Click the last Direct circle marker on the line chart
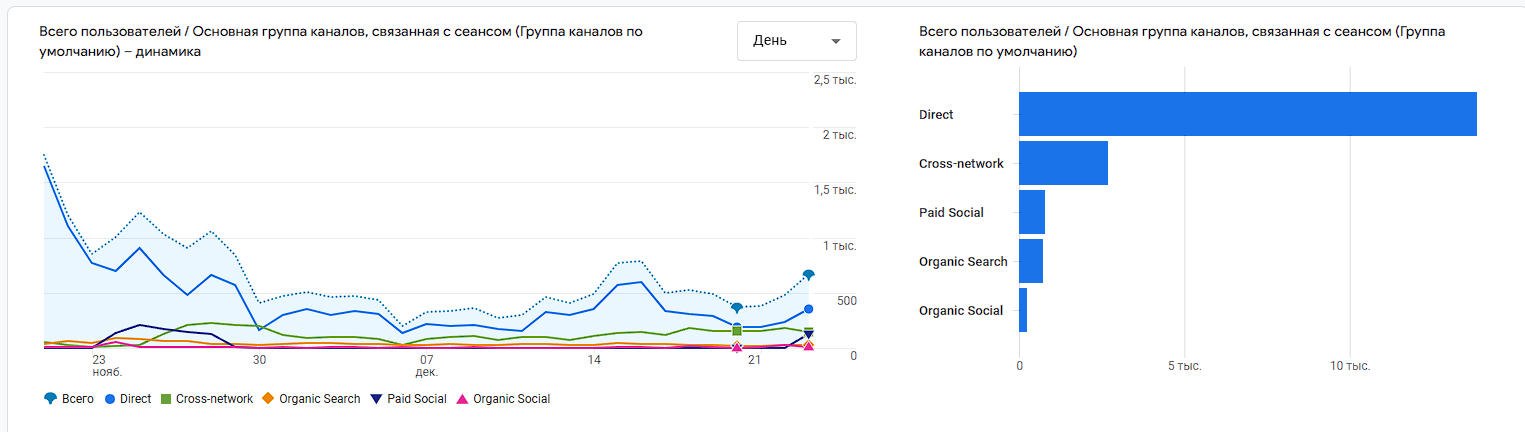Screen dimensions: 1525x432 click(808, 309)
